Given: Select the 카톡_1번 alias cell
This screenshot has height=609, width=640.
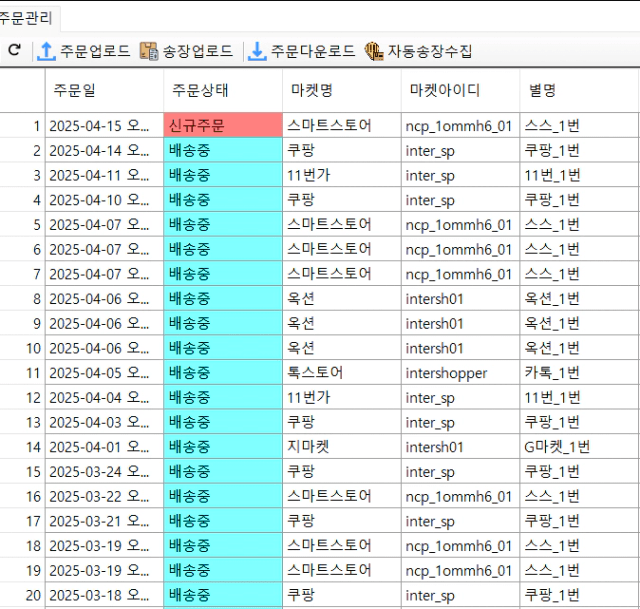Looking at the screenshot, I should pos(579,372).
